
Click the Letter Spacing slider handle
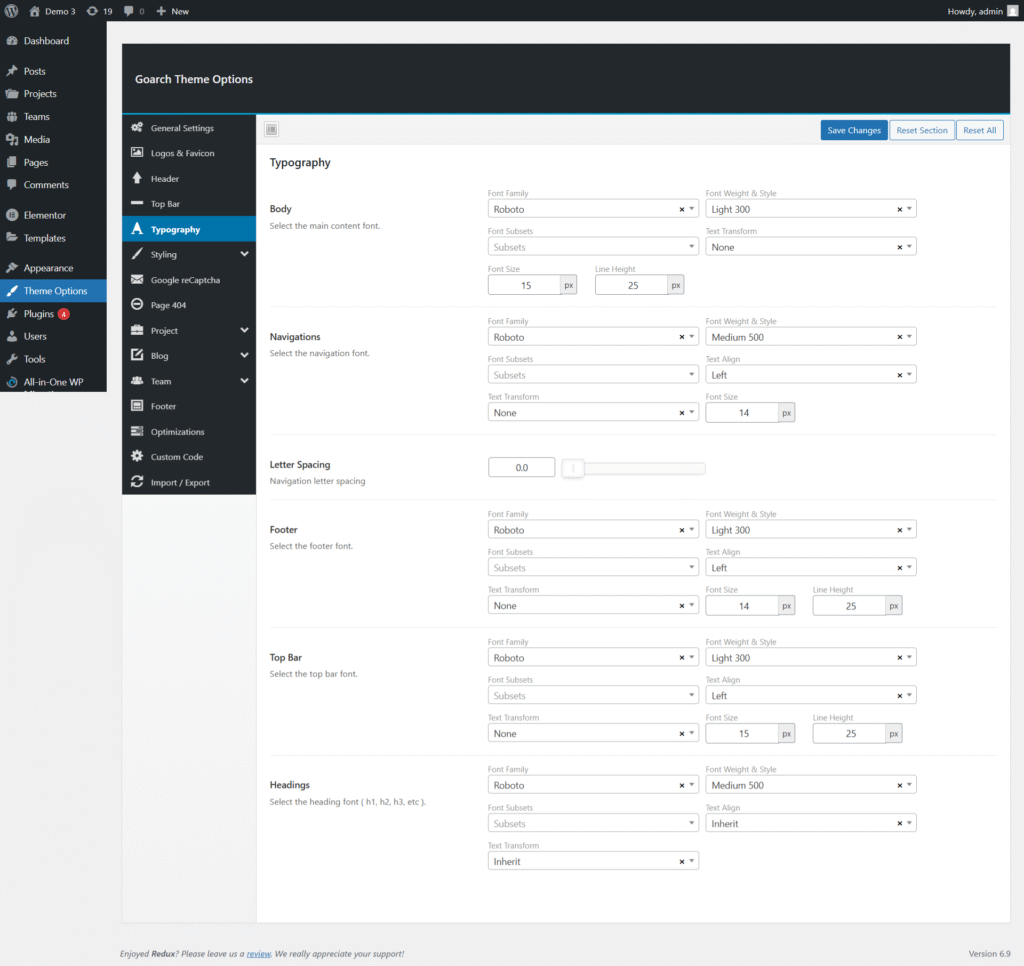point(573,468)
